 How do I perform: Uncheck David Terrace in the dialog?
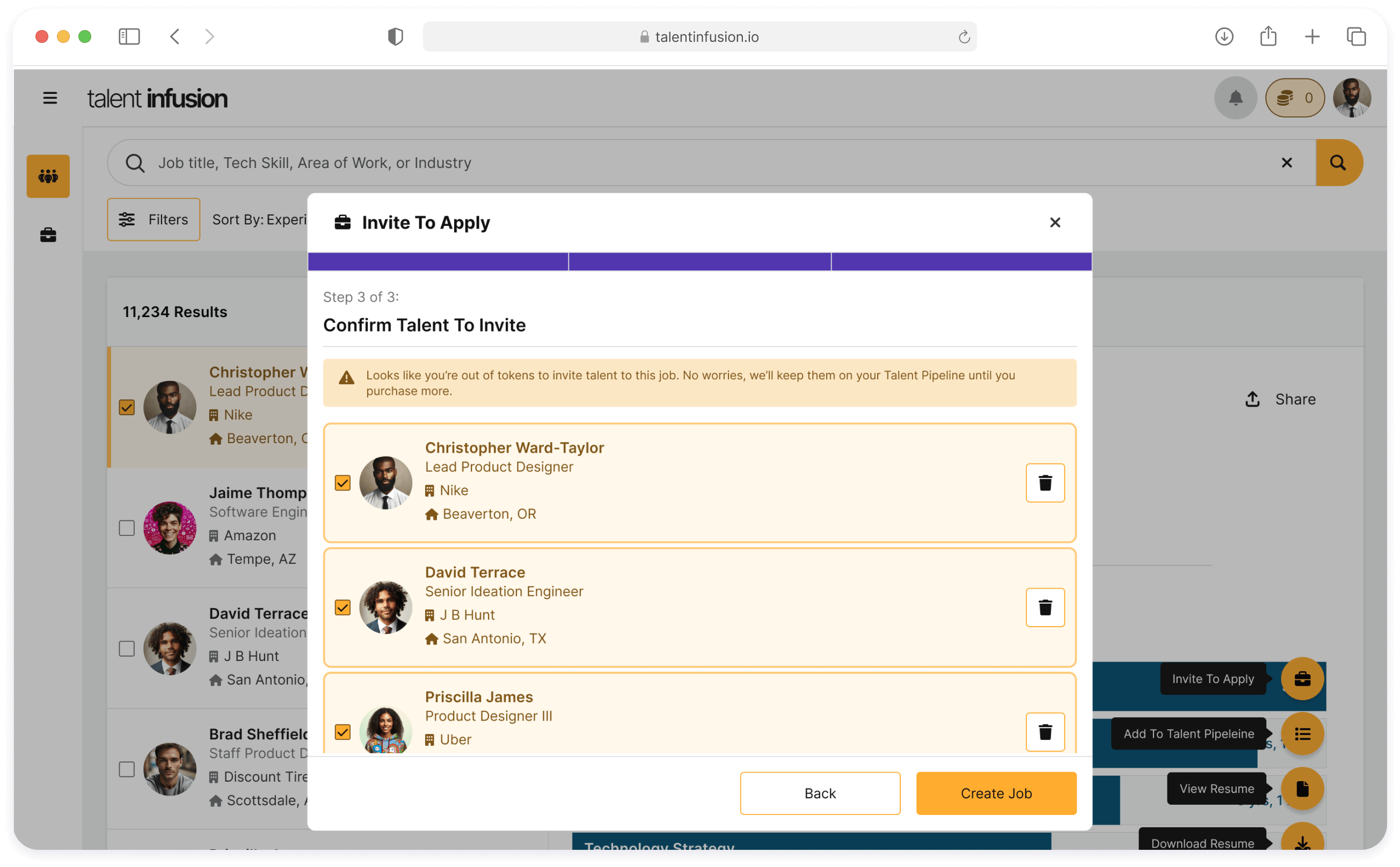(x=342, y=607)
